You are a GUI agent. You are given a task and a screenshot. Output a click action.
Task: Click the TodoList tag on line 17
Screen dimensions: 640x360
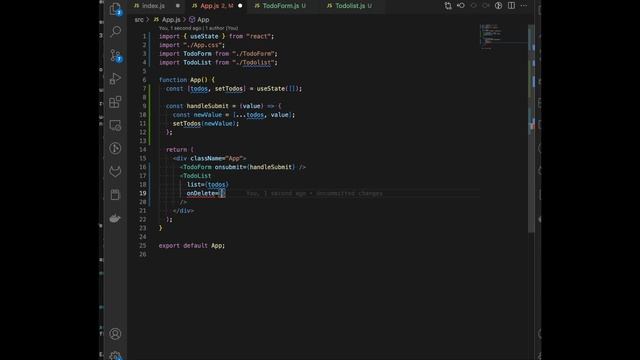[x=197, y=176]
